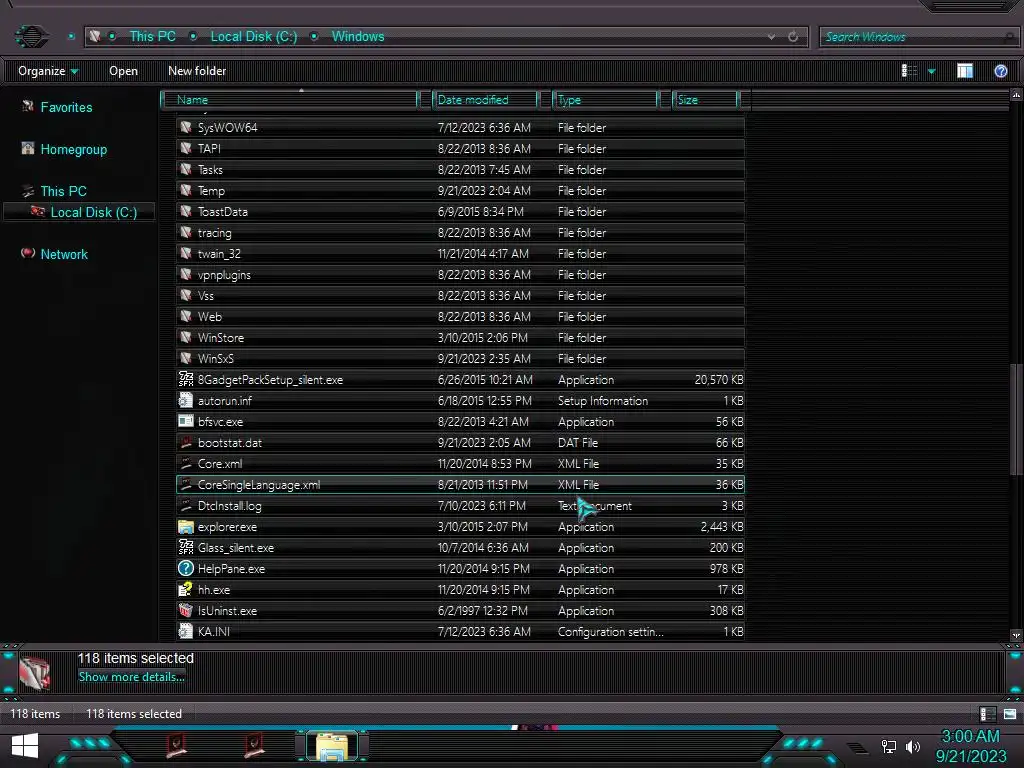This screenshot has height=768, width=1024.
Task: Click Windows breadcrumb segment
Action: pyautogui.click(x=358, y=37)
